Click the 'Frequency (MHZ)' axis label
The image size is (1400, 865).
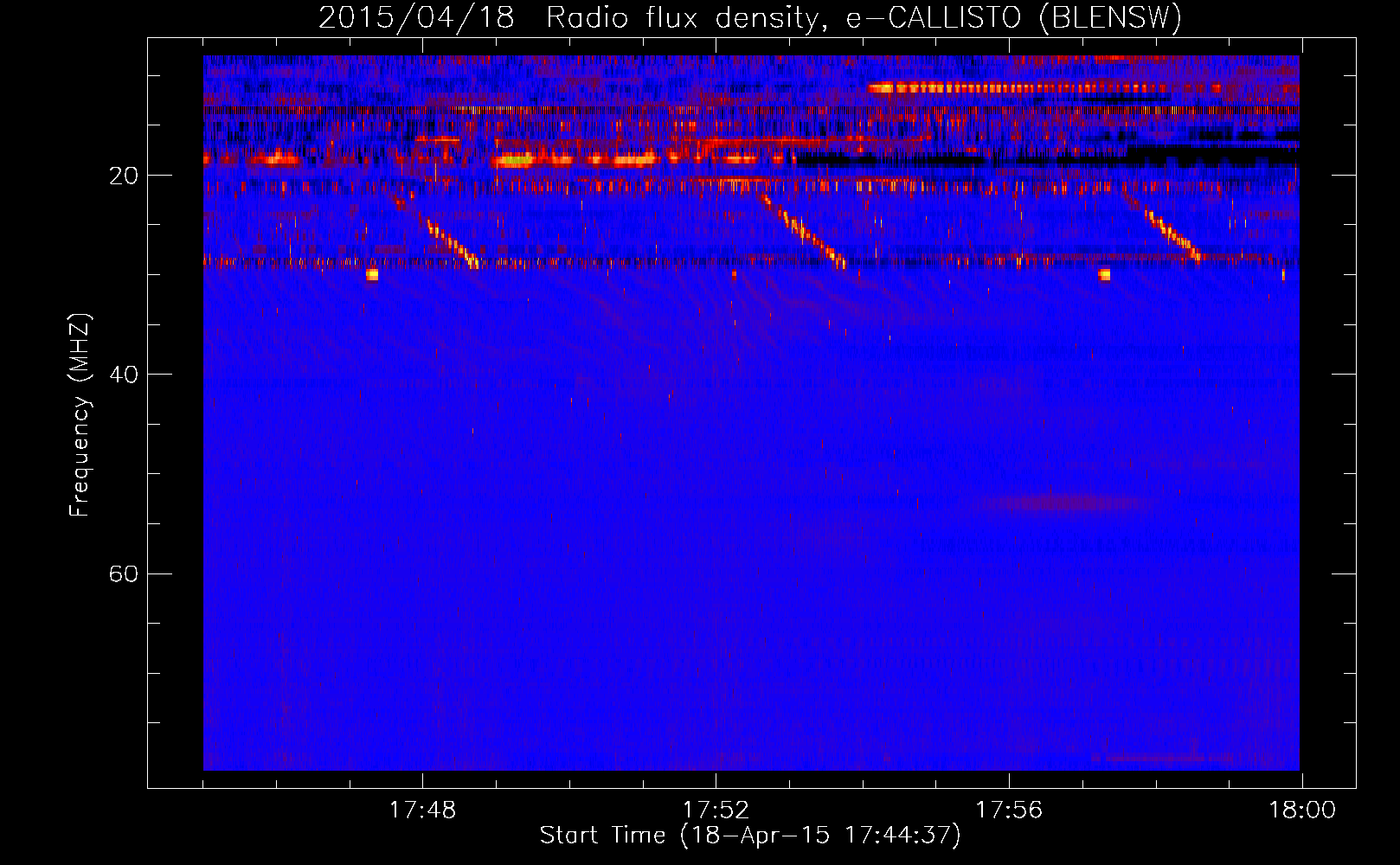pyautogui.click(x=80, y=415)
